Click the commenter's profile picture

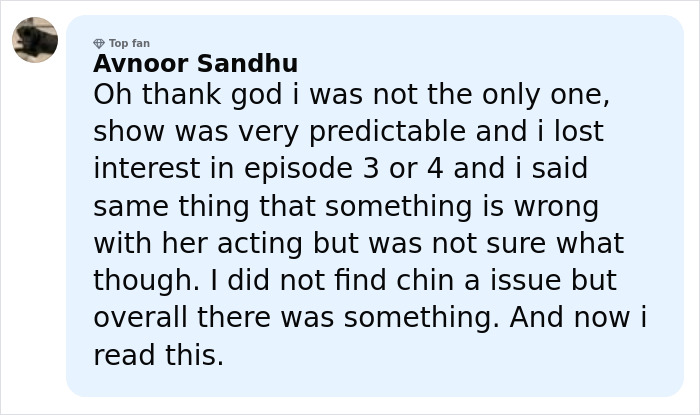click(x=35, y=40)
